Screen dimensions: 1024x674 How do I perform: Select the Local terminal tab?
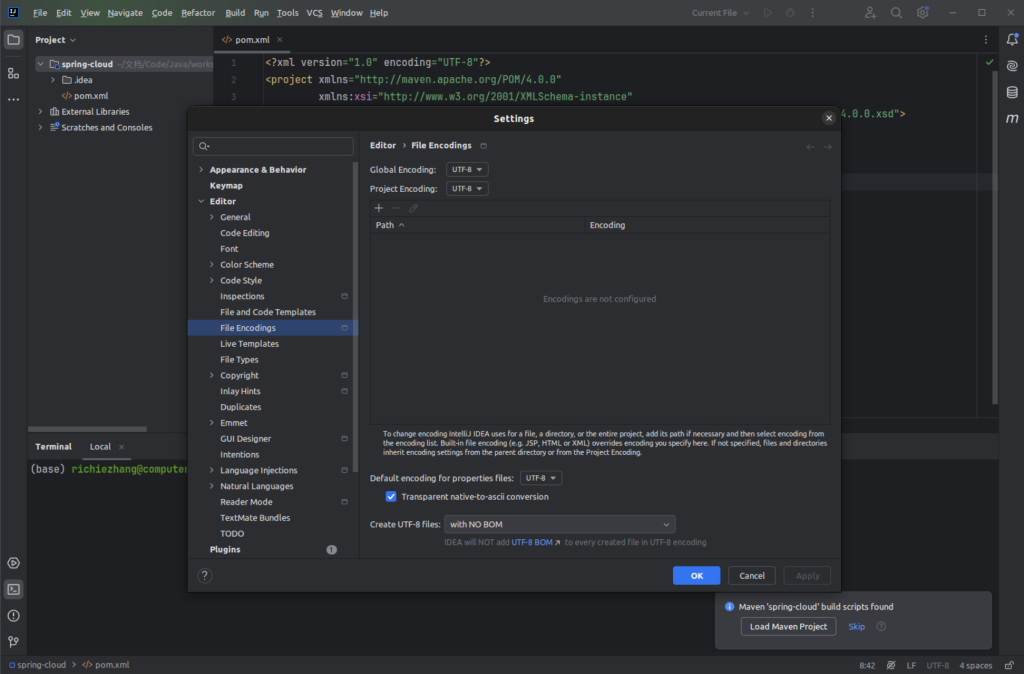click(100, 447)
